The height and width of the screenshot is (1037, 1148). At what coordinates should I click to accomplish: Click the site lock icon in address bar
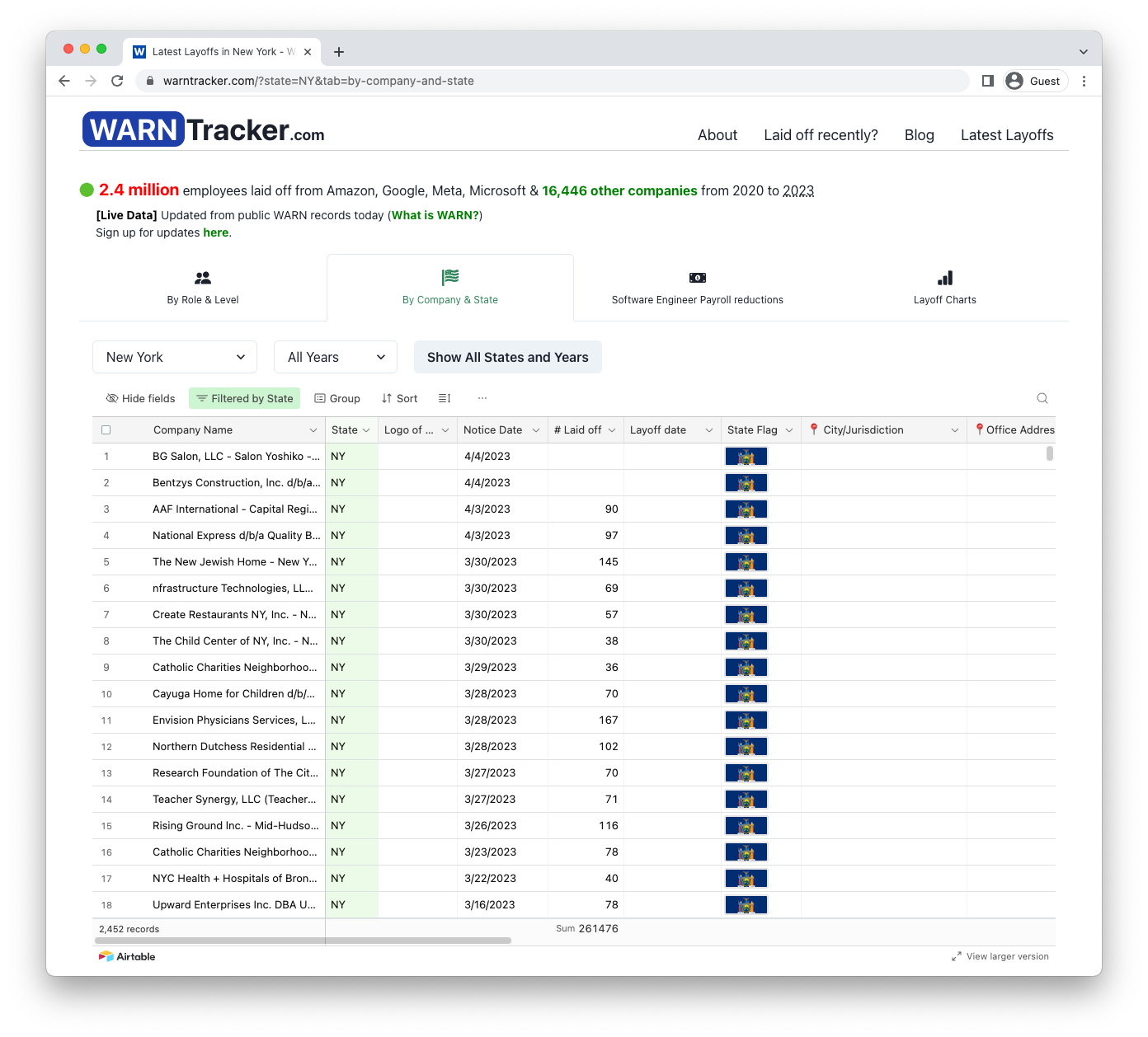pos(150,81)
